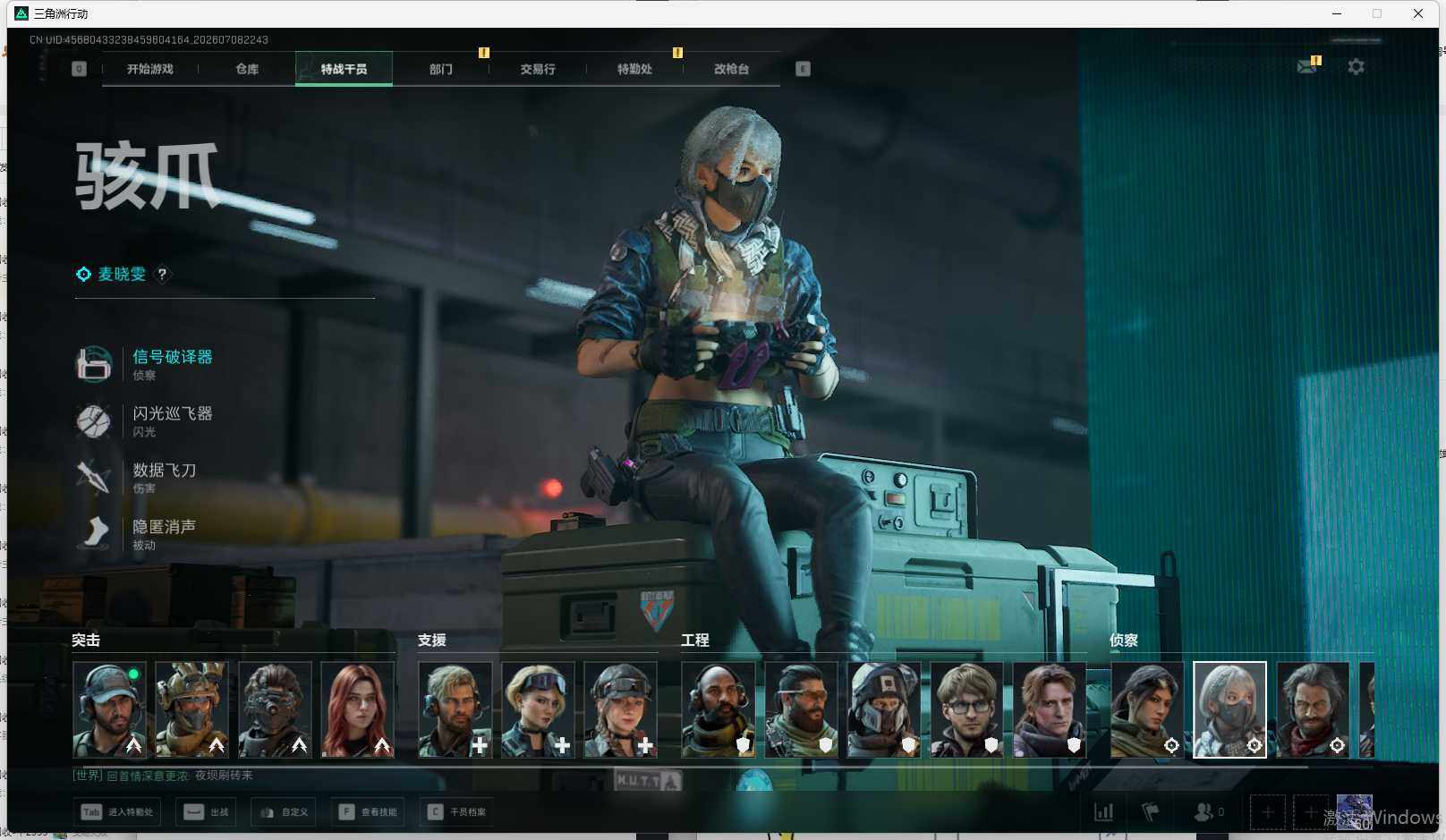Click the 信号破译器 skill name
Image resolution: width=1446 pixels, height=840 pixels.
[x=173, y=357]
